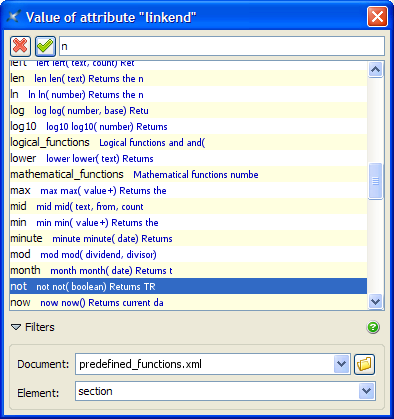This screenshot has width=394, height=419.
Task: Select the "minute" function row
Action: (188, 239)
